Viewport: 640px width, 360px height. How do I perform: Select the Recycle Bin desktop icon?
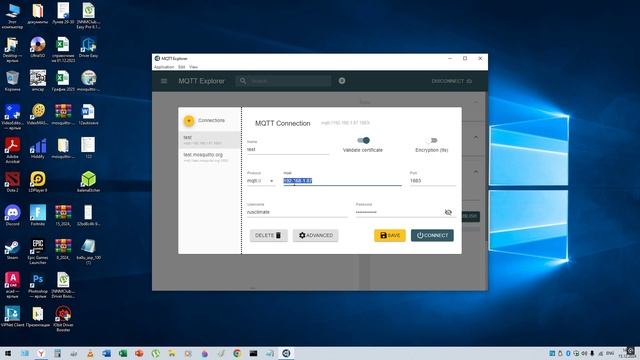pos(12,81)
